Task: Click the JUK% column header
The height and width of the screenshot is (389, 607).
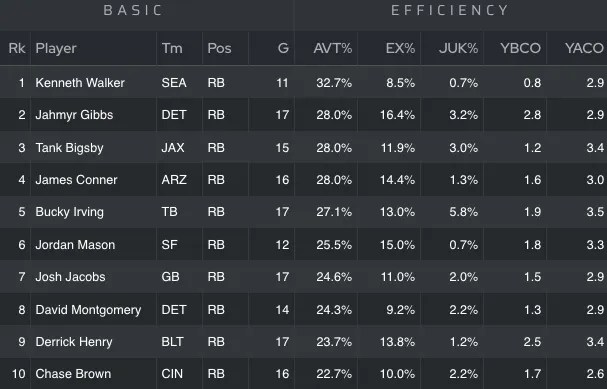Action: [x=458, y=48]
